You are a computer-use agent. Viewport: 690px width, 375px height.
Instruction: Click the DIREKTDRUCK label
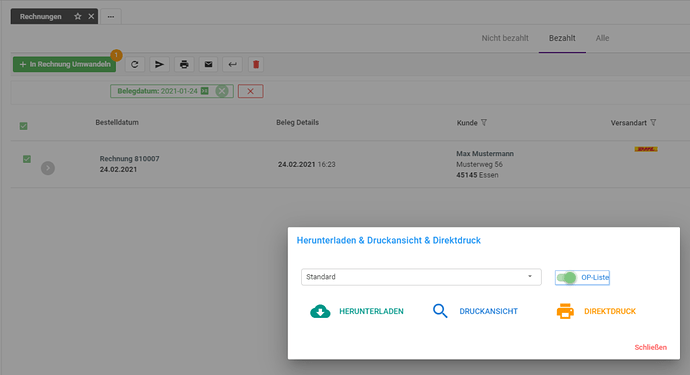(x=610, y=311)
